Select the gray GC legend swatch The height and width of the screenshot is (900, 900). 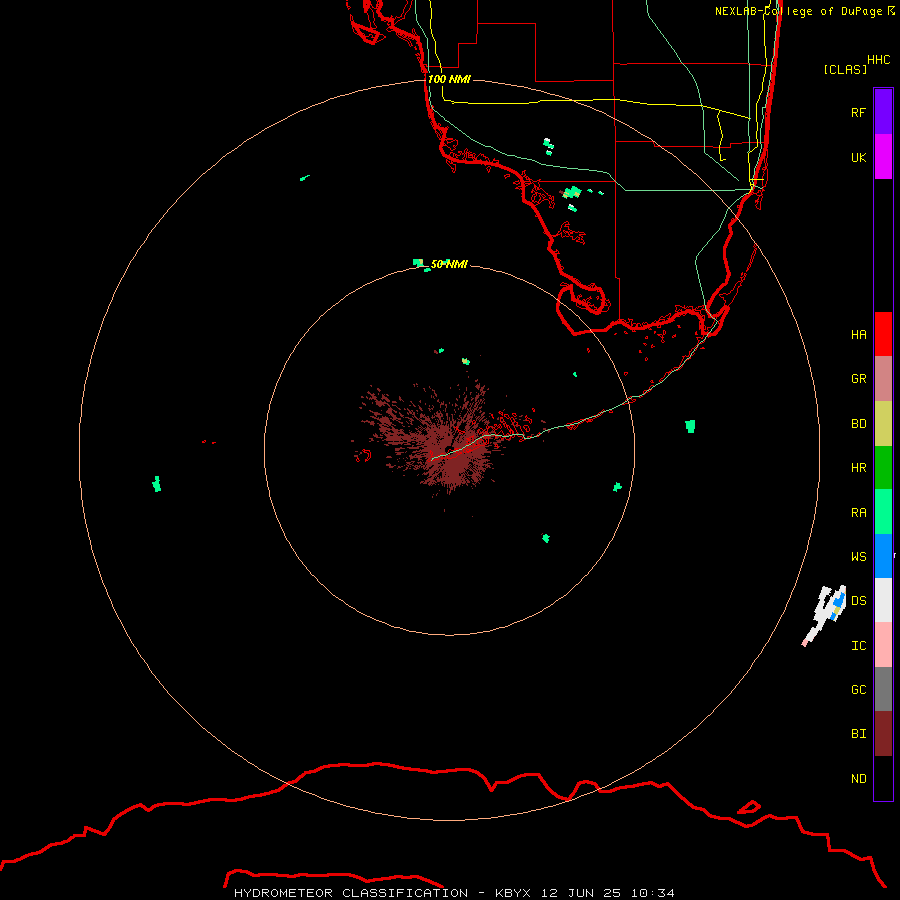pos(883,689)
